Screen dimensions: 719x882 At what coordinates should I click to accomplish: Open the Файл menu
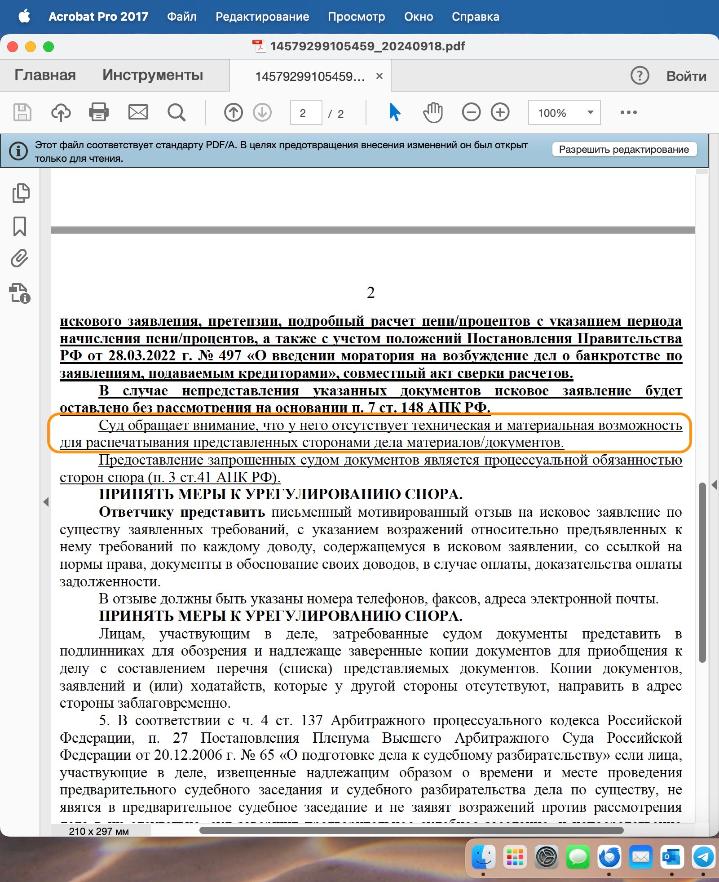(x=182, y=16)
